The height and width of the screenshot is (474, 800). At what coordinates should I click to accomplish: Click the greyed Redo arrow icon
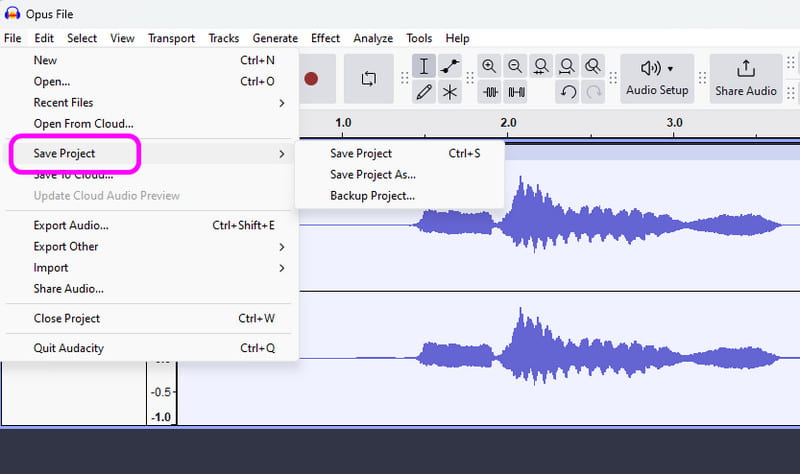click(593, 92)
